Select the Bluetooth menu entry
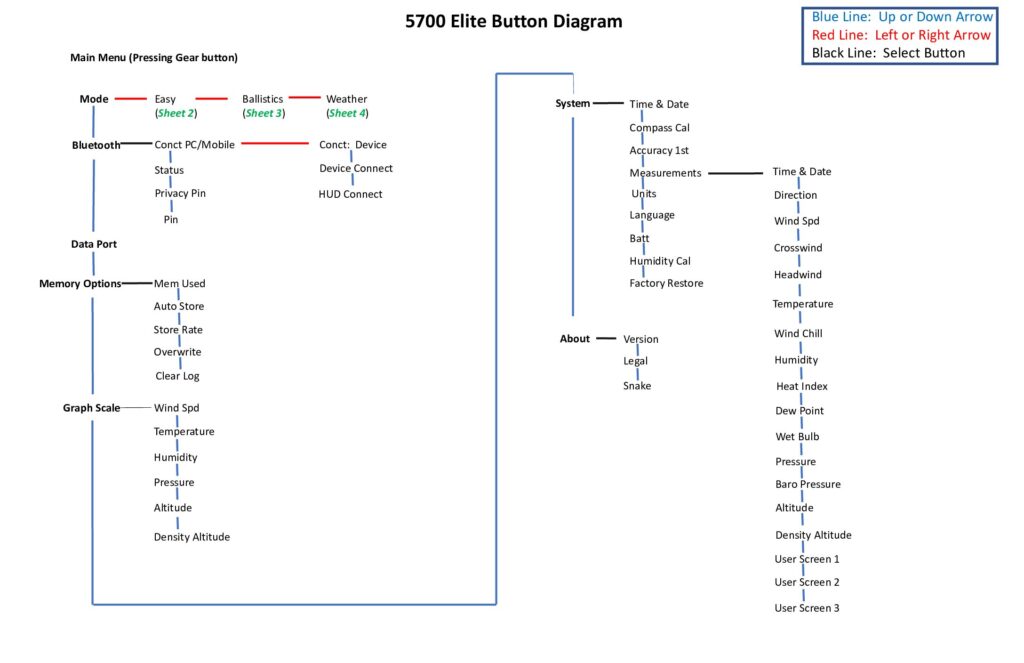 click(x=96, y=145)
